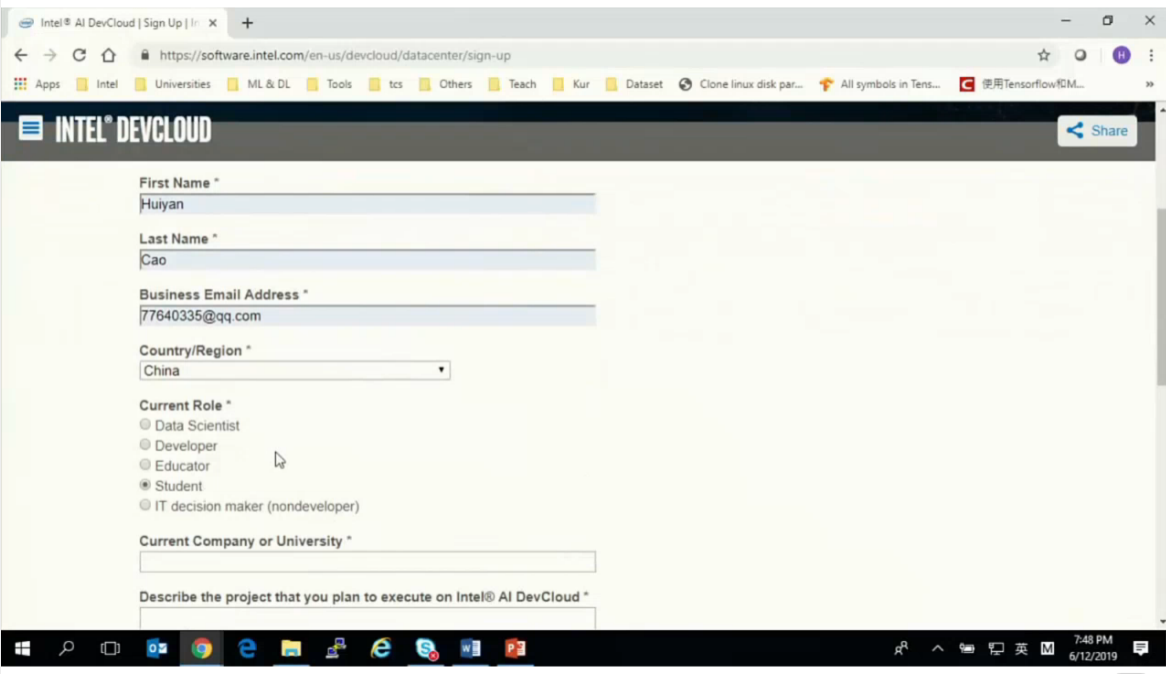Click the First Name field

367,204
